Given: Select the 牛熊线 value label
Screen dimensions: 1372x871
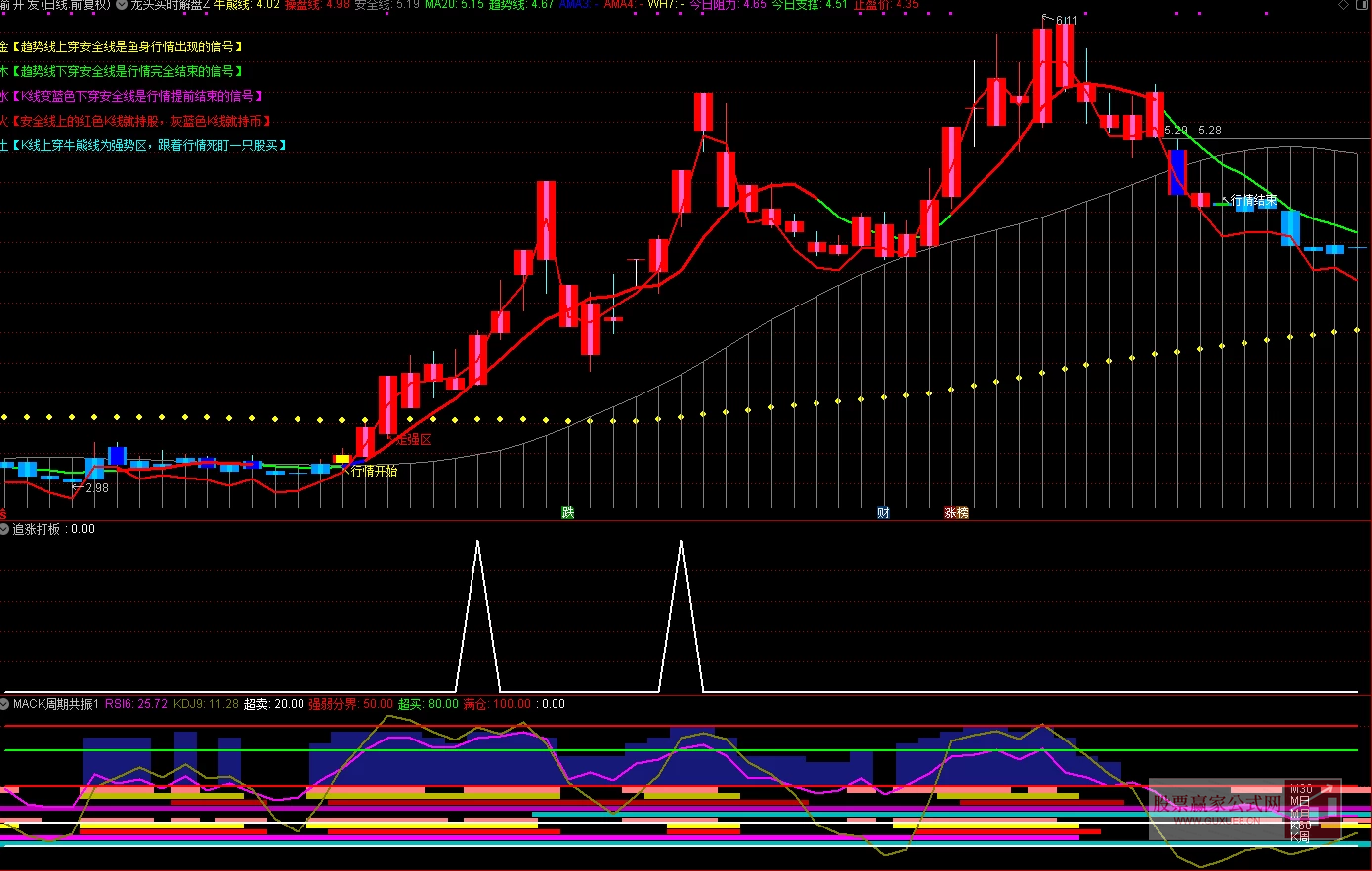Looking at the screenshot, I should (x=246, y=5).
